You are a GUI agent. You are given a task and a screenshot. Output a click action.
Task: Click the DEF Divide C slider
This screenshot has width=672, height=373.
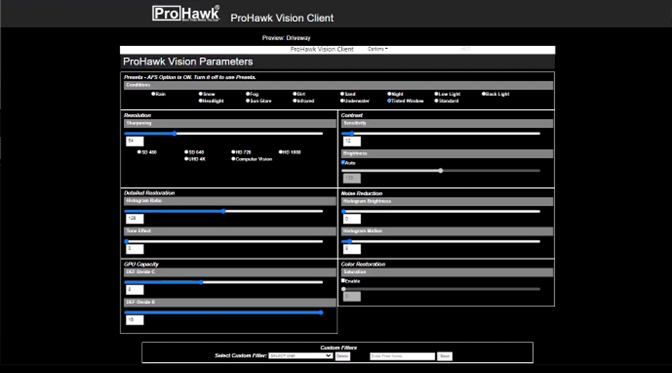click(224, 282)
